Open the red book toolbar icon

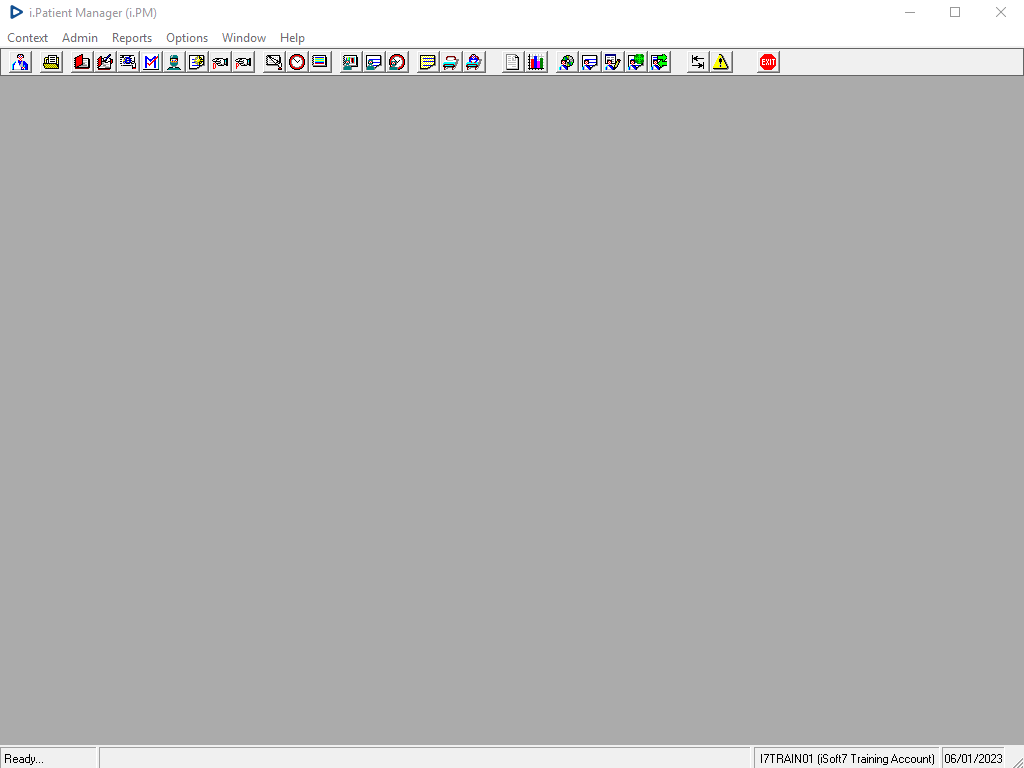pos(82,62)
